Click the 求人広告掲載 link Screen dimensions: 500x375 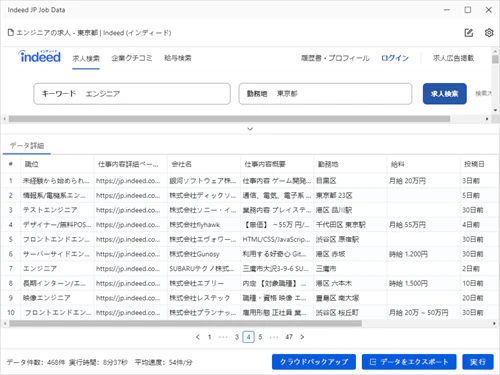point(453,58)
